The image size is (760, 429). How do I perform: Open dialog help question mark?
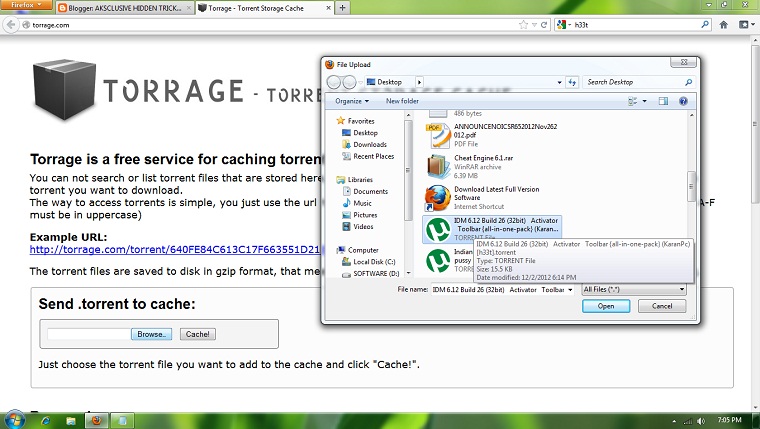683,101
